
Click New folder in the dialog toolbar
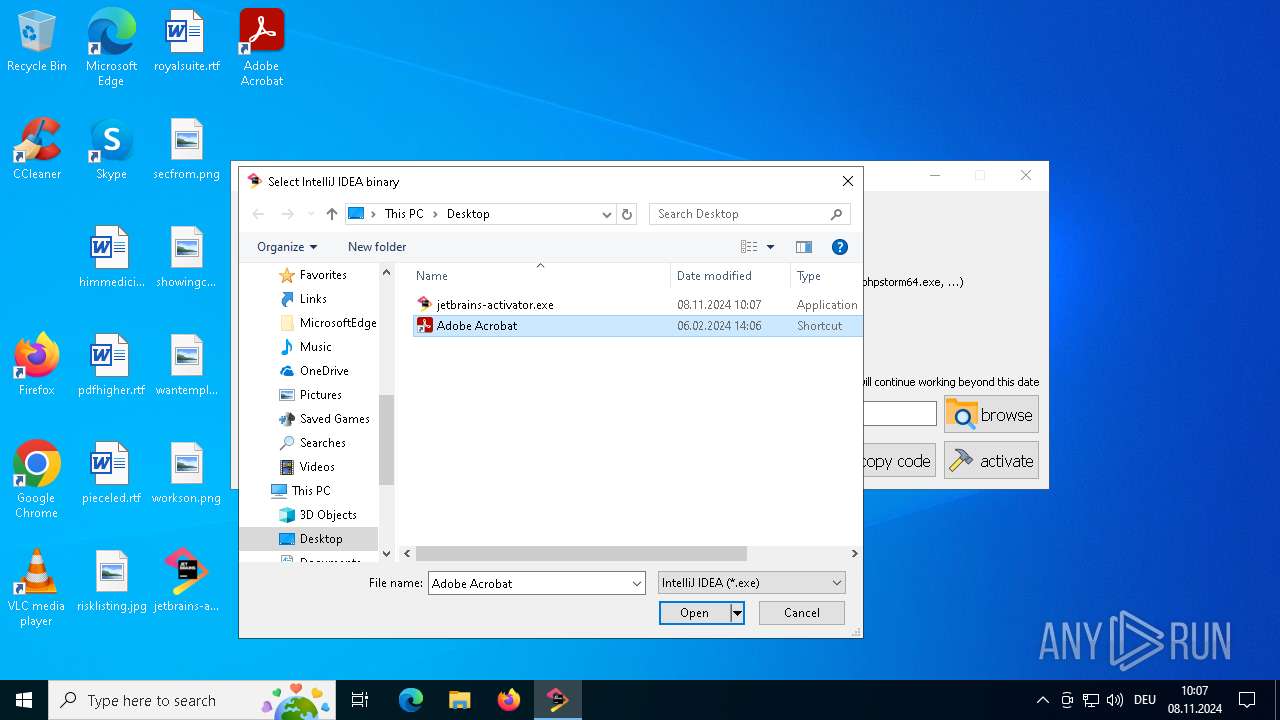[377, 247]
